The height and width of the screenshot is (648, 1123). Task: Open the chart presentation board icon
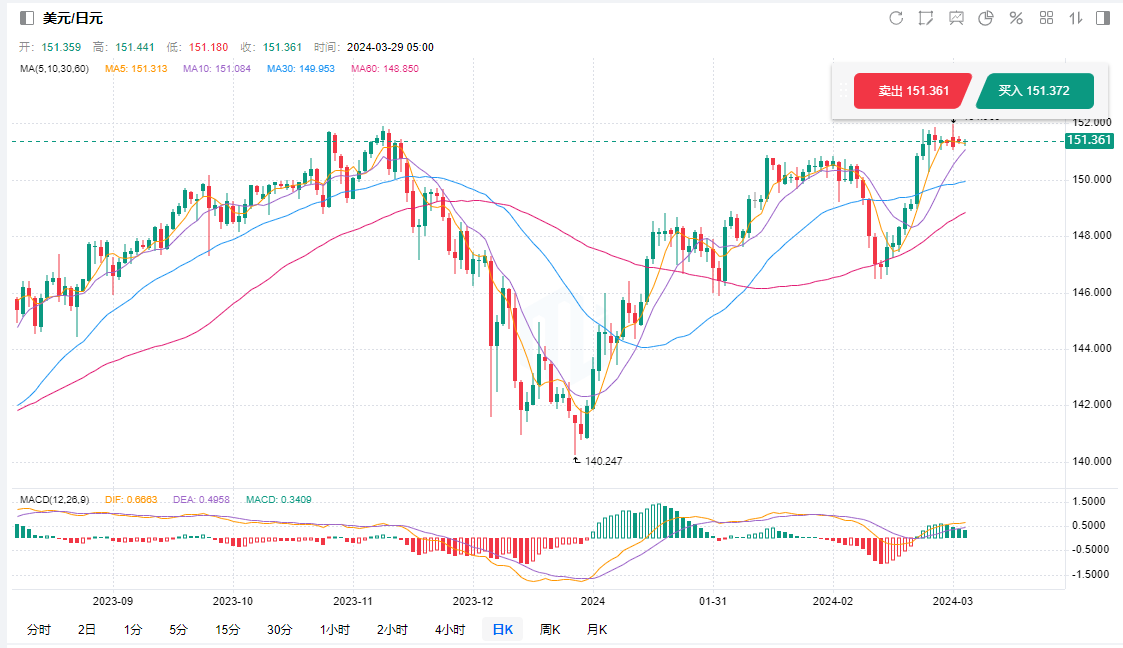[x=956, y=18]
